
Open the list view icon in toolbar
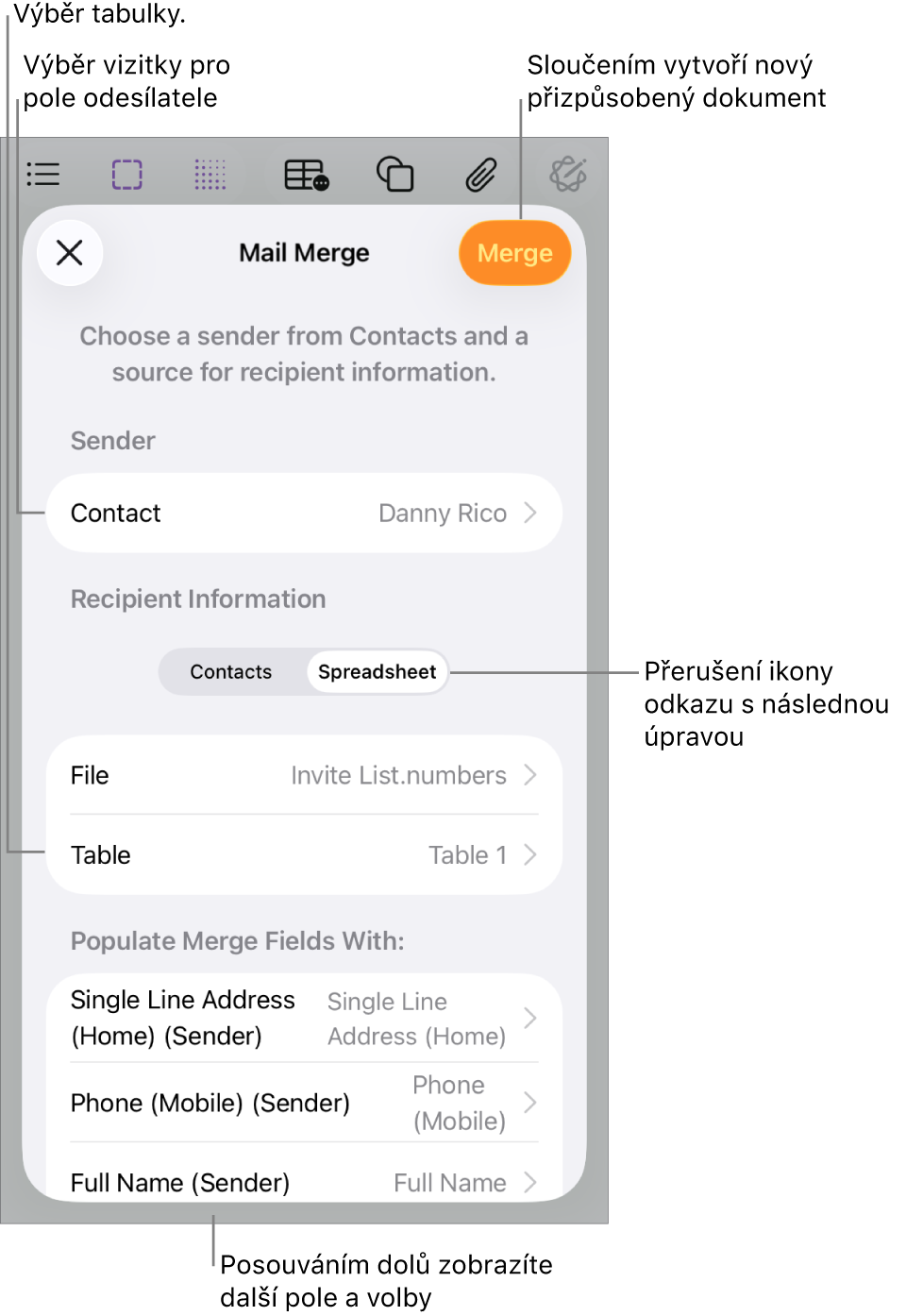(42, 175)
